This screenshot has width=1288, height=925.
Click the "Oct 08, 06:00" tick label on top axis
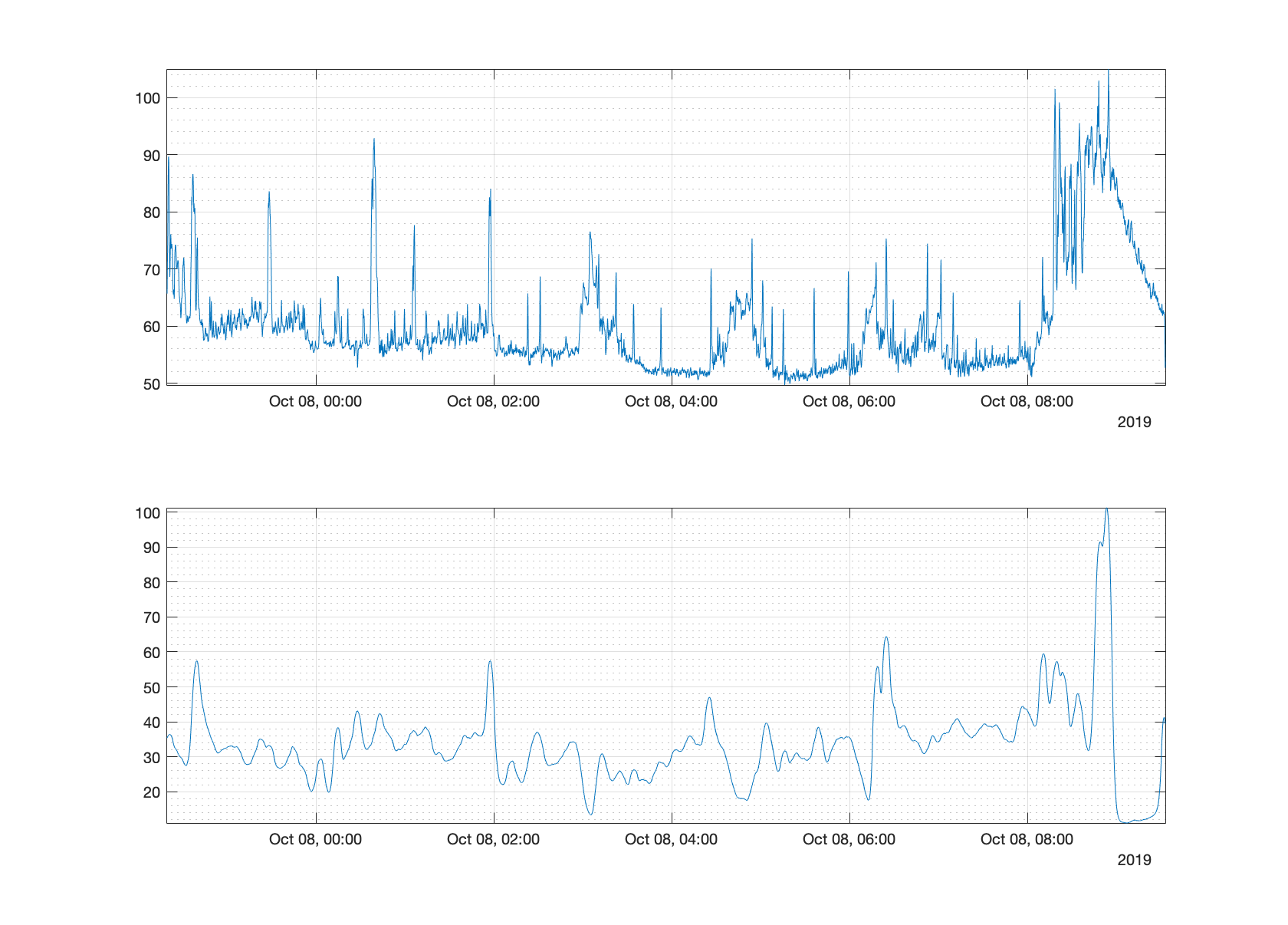(851, 400)
